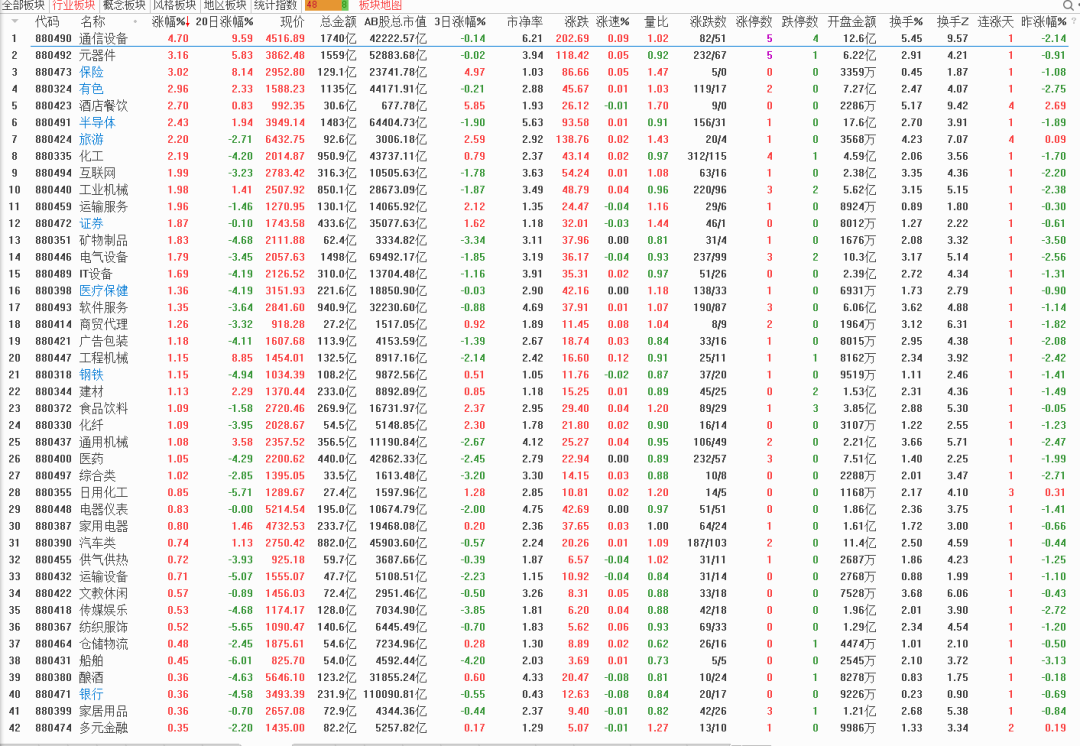This screenshot has height=746, width=1080.
Task: Select the 统计指数 tab
Action: click(x=275, y=5)
